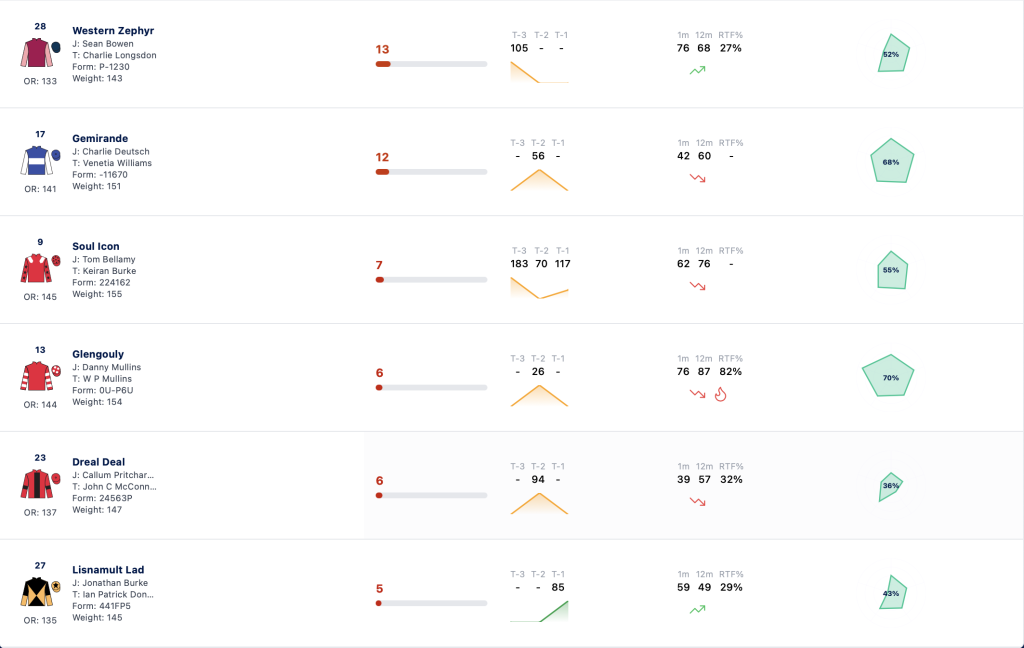Click the flame hot-trainer icon for Glengouly
The height and width of the screenshot is (648, 1024).
[x=720, y=394]
